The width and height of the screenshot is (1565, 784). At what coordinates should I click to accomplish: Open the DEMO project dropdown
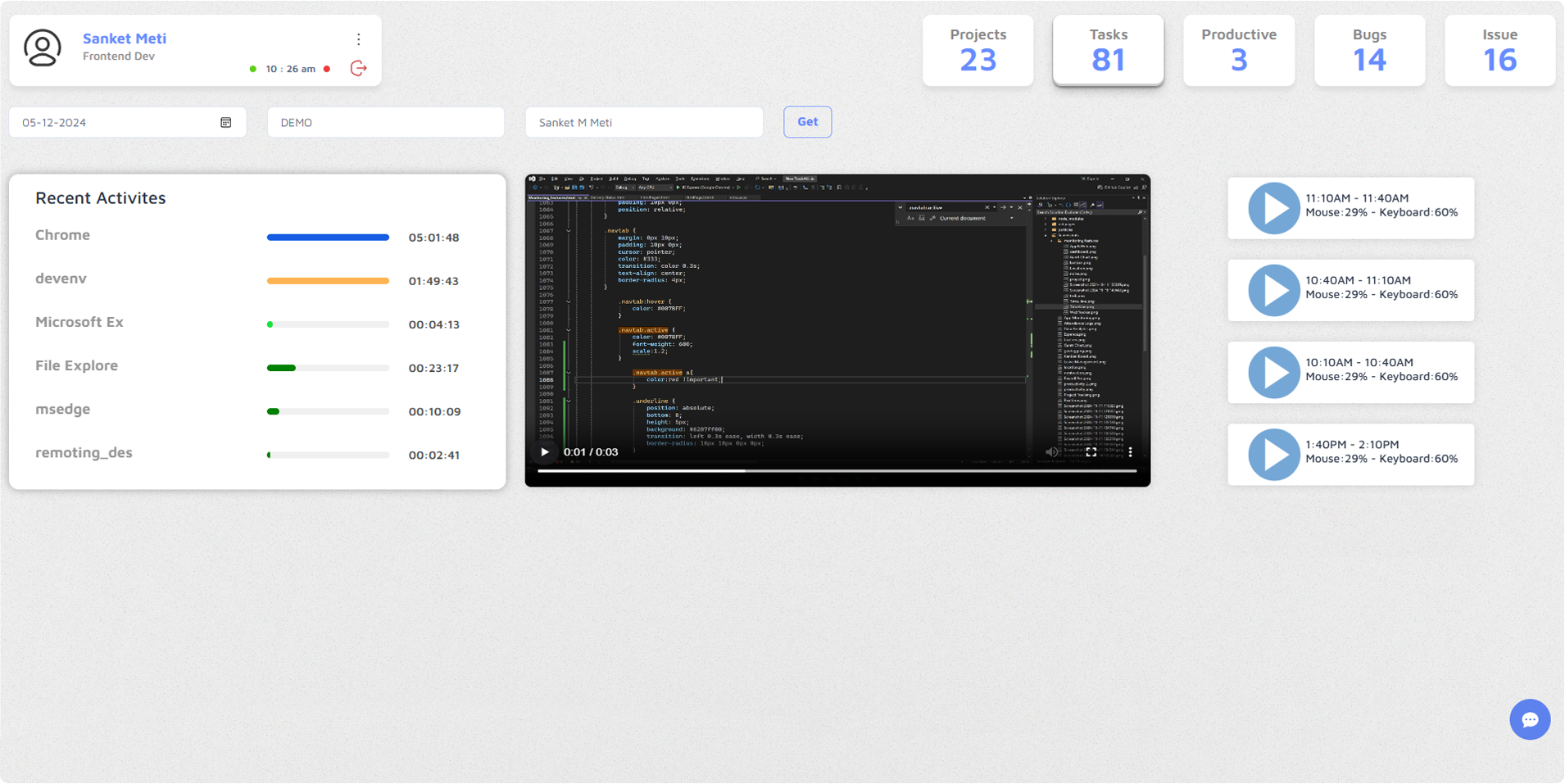coord(385,122)
